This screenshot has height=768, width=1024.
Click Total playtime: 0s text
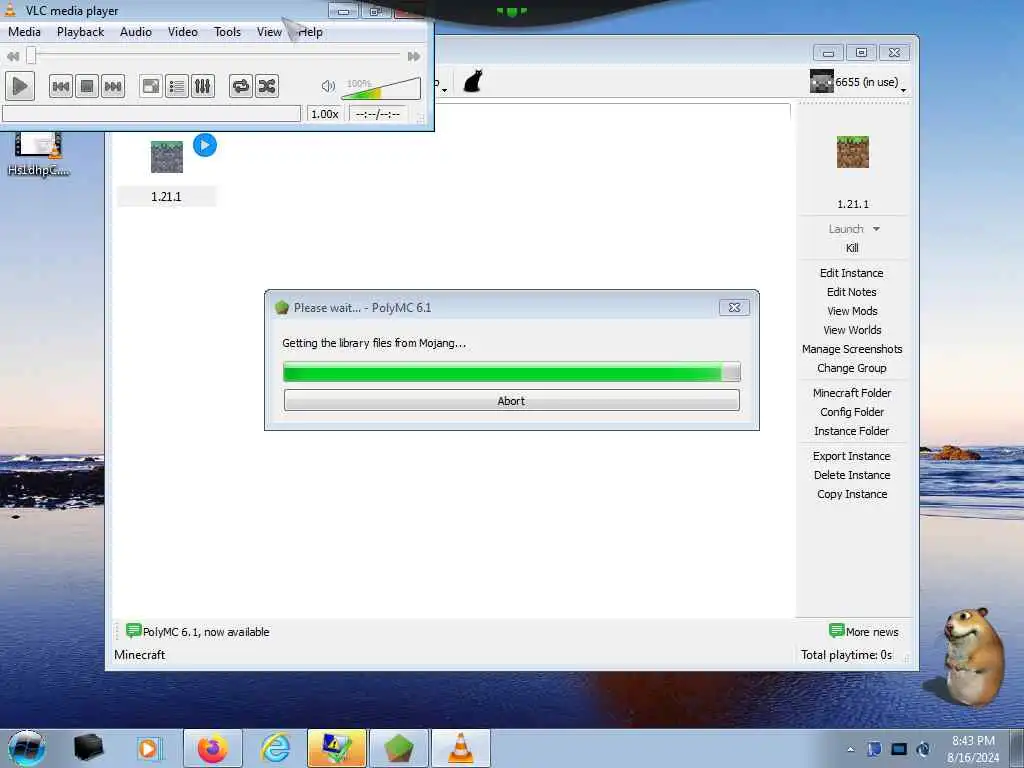click(x=846, y=654)
